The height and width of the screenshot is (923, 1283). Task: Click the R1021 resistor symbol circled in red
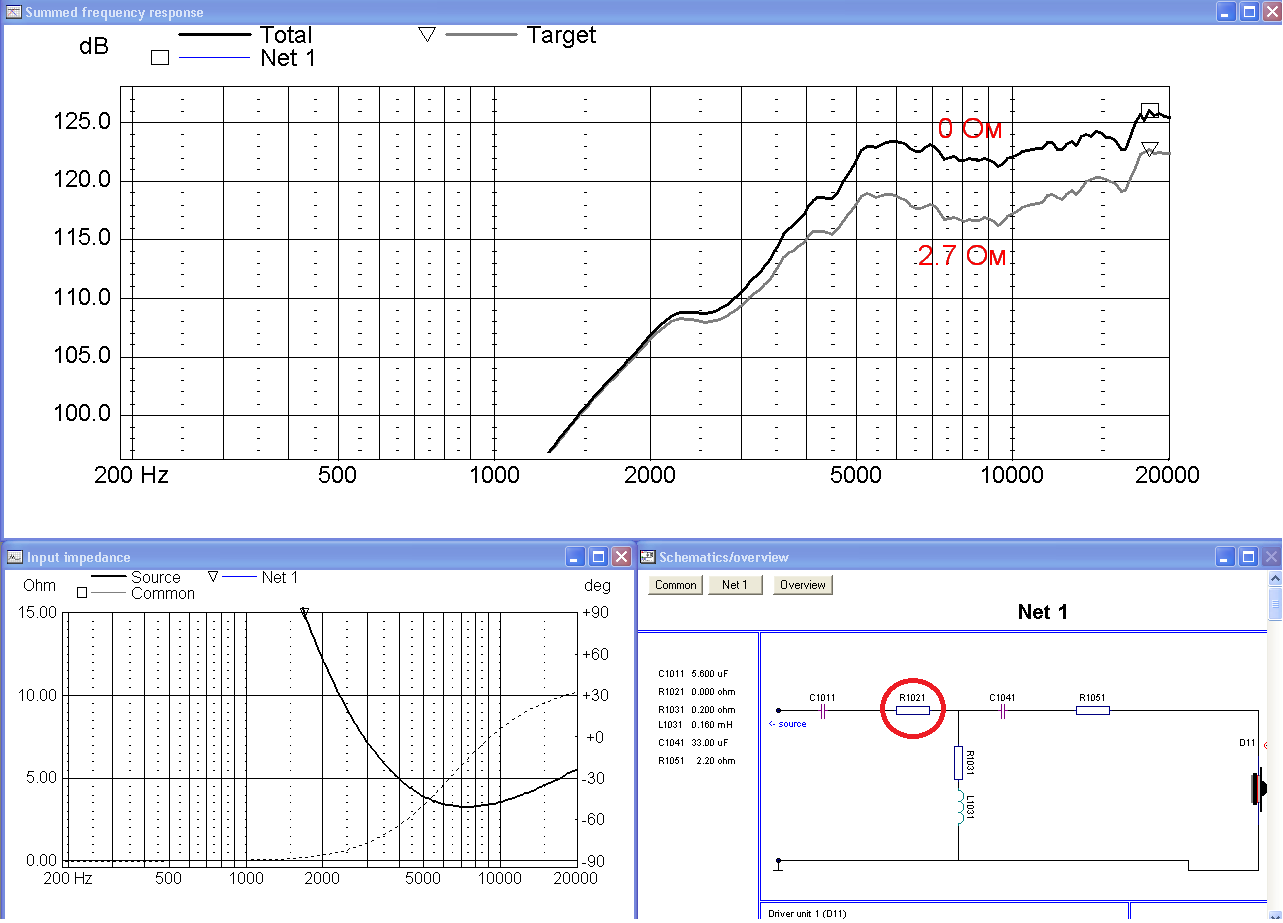tap(912, 711)
